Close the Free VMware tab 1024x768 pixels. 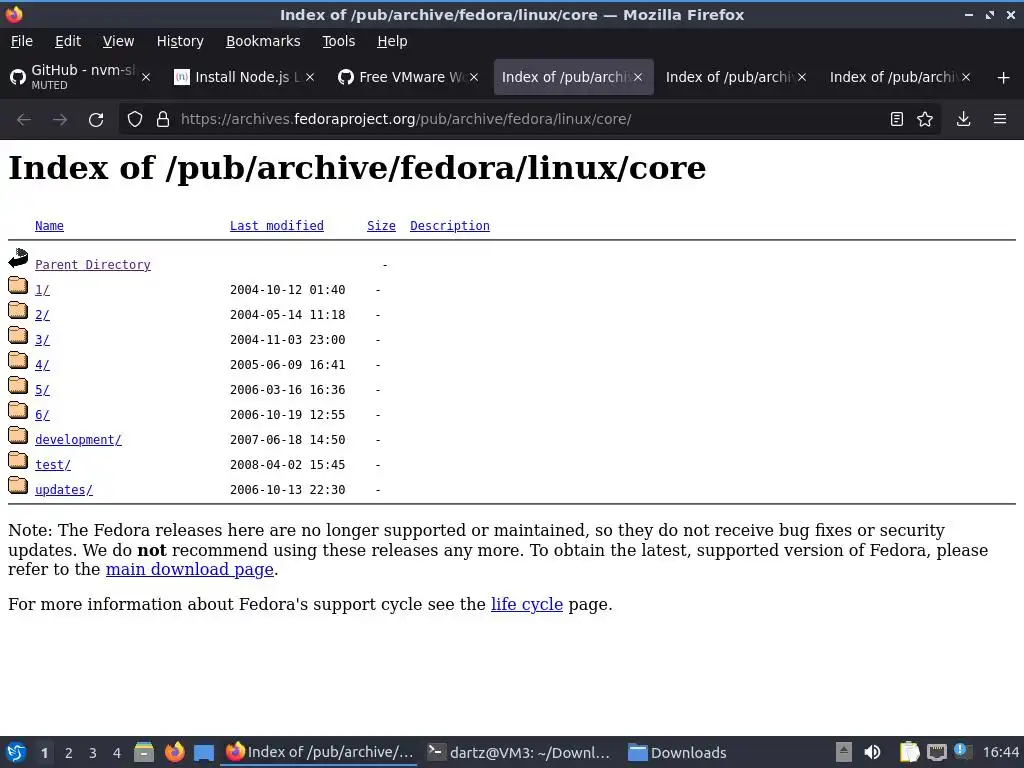(x=474, y=77)
